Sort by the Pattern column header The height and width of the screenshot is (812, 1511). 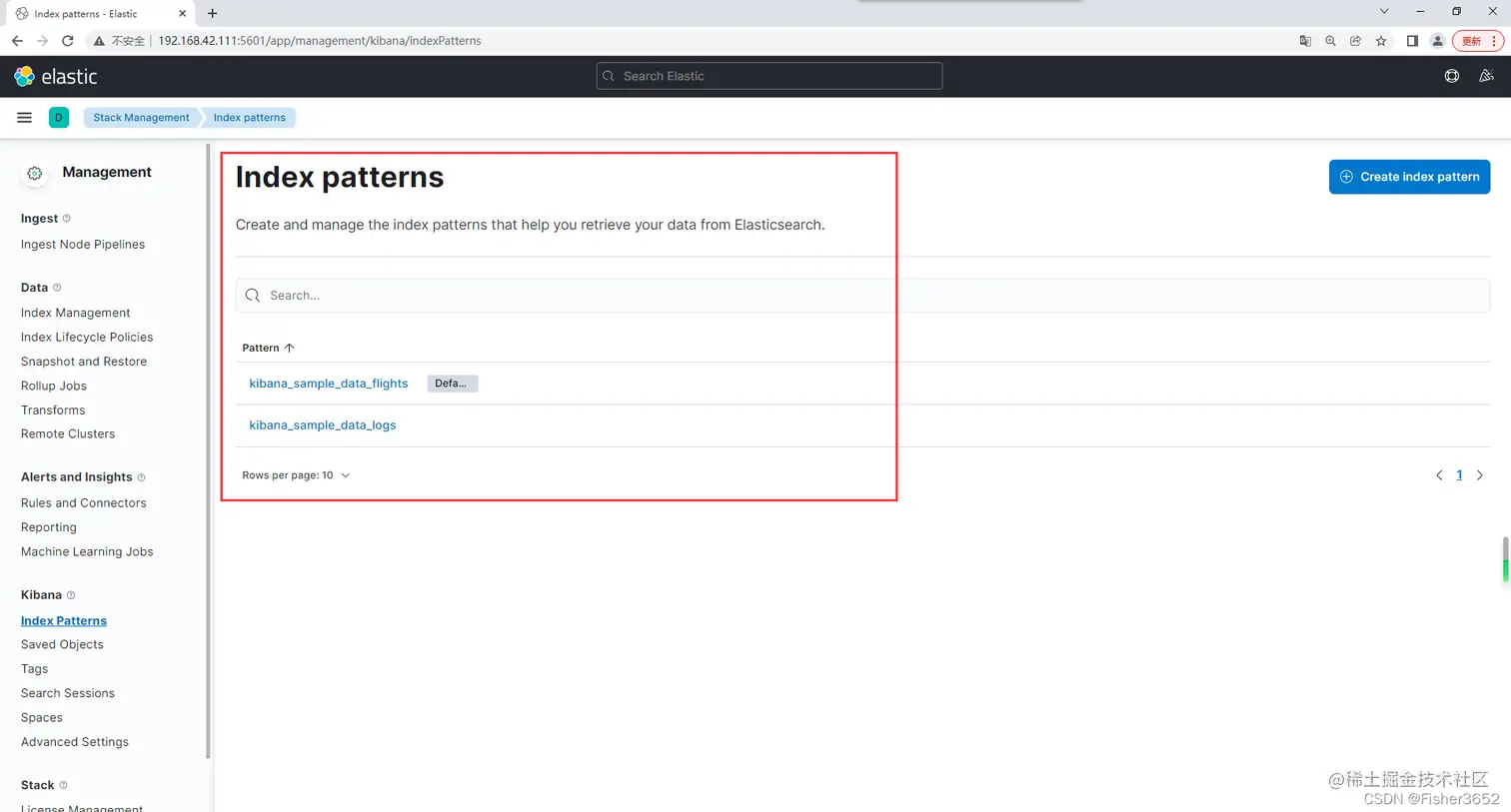268,348
